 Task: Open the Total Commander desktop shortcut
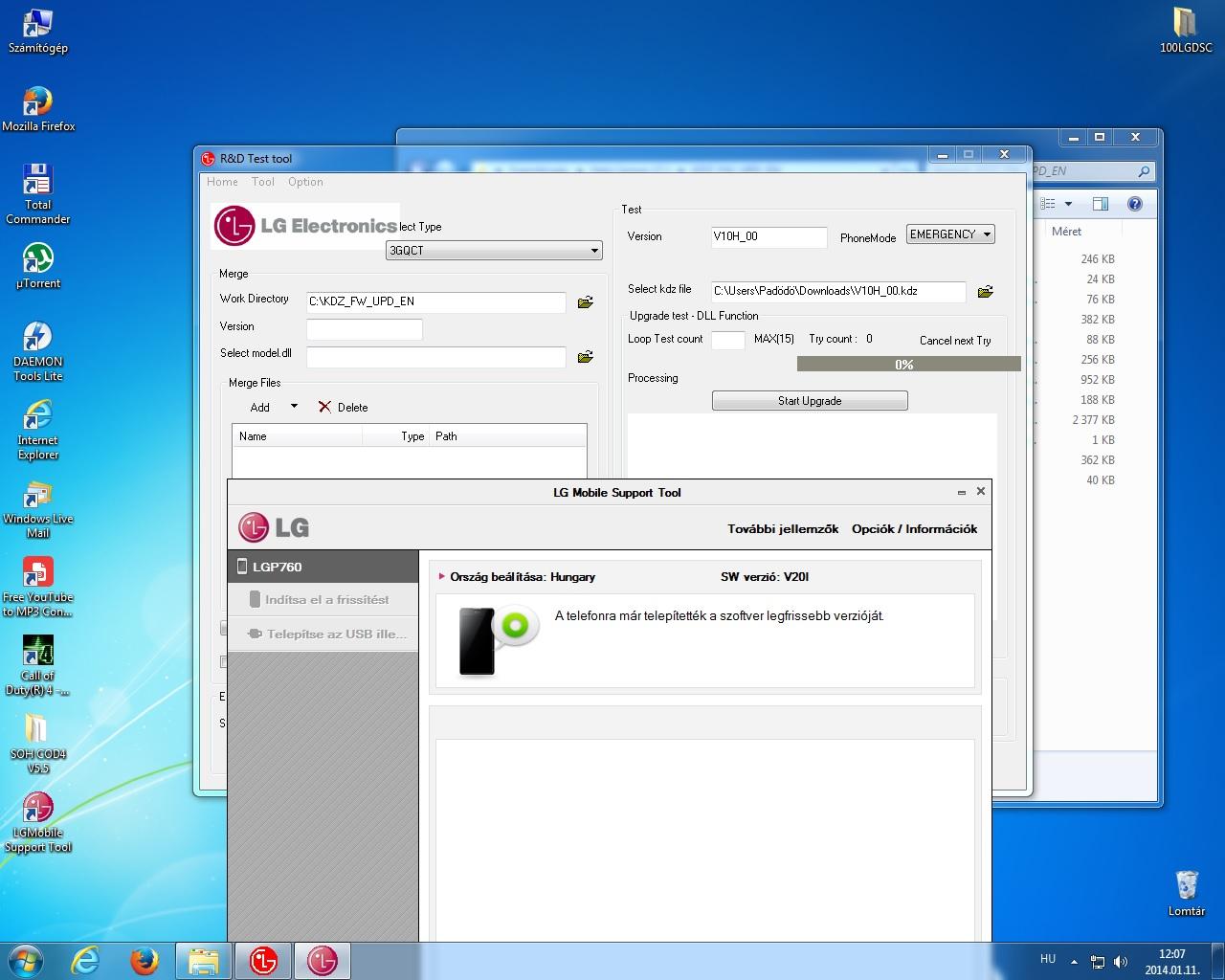(38, 194)
